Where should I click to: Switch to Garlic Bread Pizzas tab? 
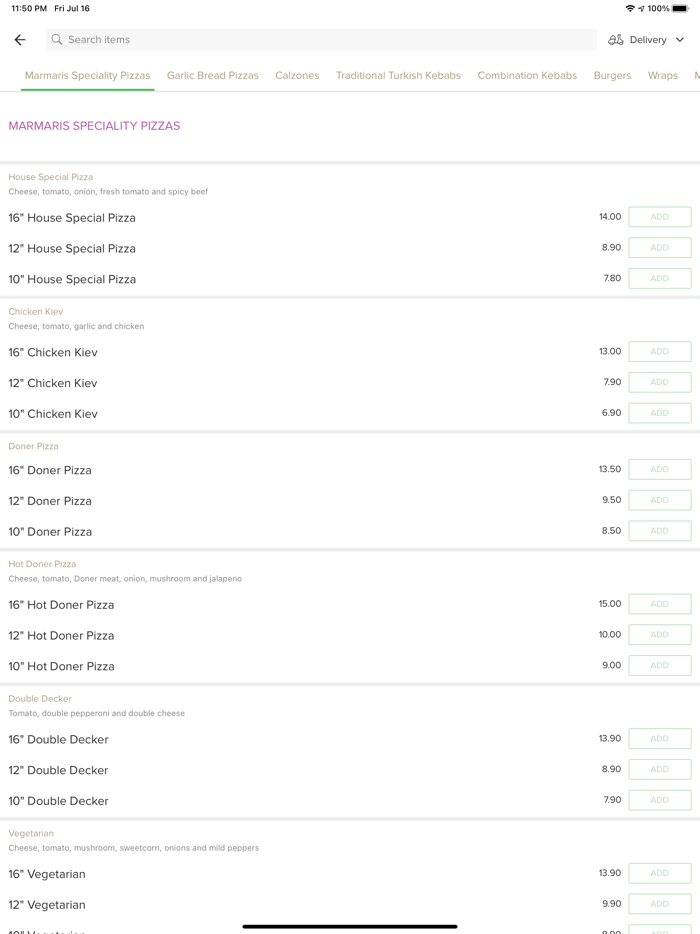pyautogui.click(x=212, y=76)
